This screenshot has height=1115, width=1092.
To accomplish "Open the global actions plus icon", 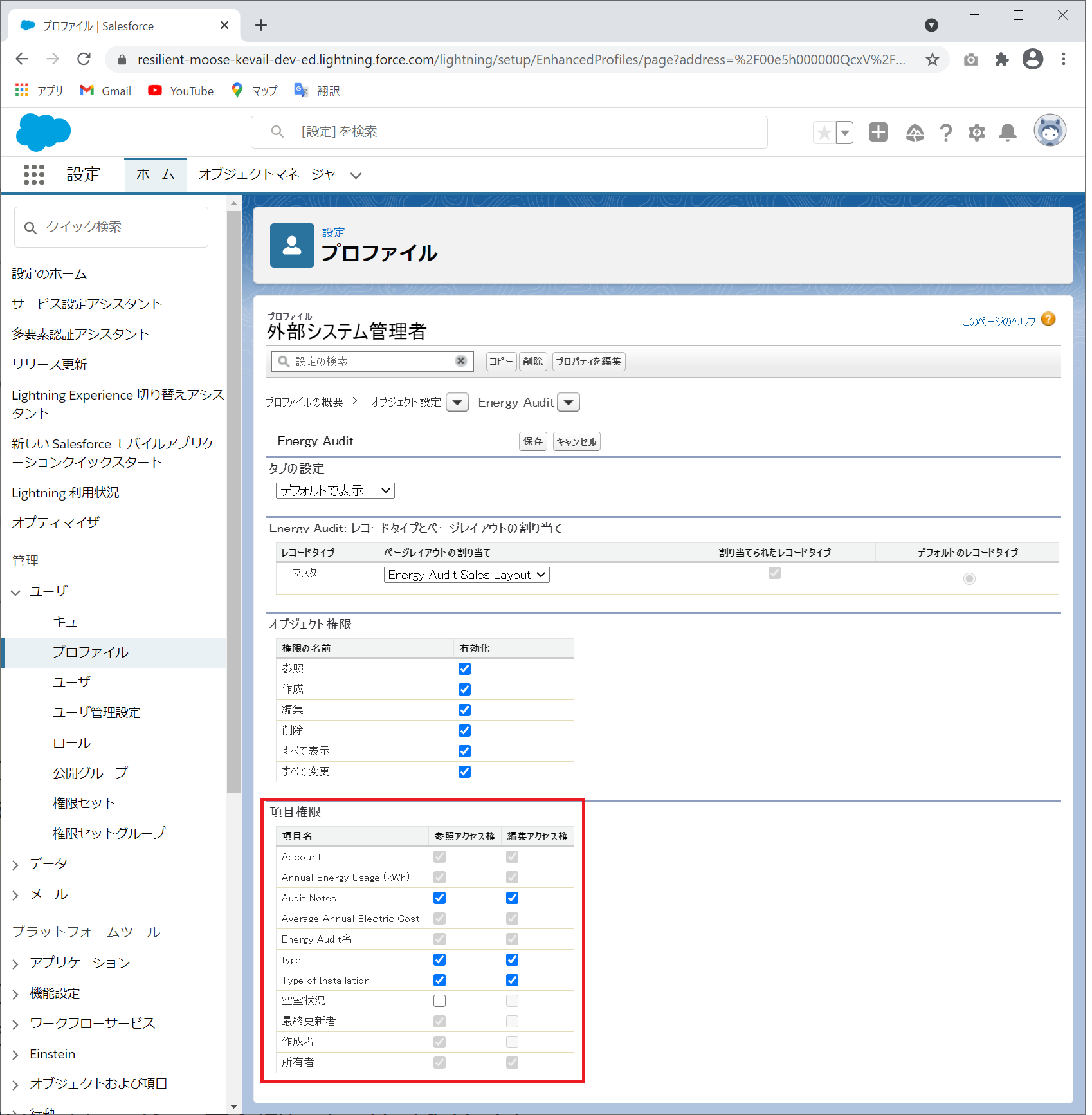I will coord(878,132).
